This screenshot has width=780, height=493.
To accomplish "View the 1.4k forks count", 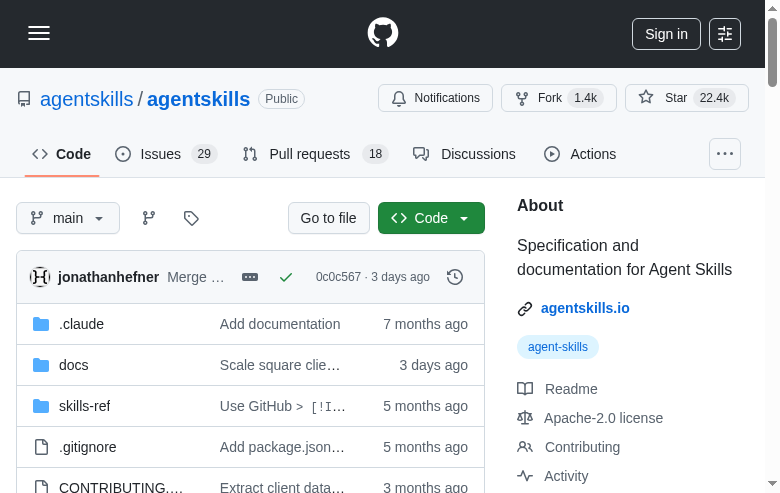I will point(585,98).
